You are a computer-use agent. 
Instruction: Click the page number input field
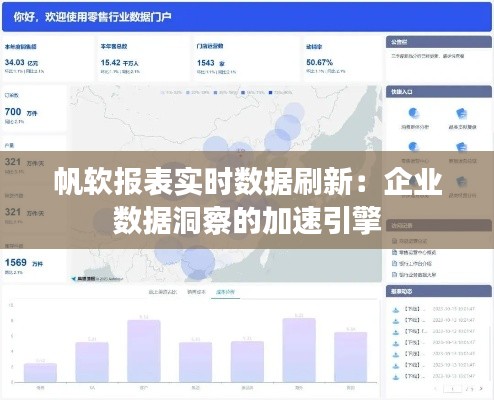coord(452,389)
